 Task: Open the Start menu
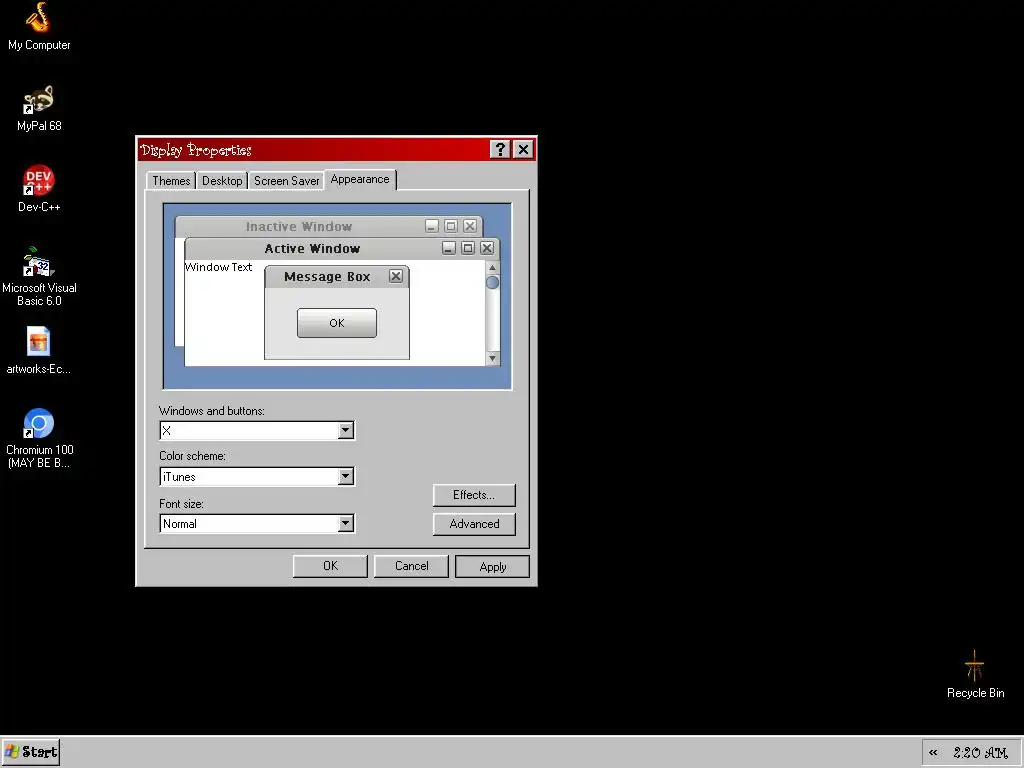(31, 752)
